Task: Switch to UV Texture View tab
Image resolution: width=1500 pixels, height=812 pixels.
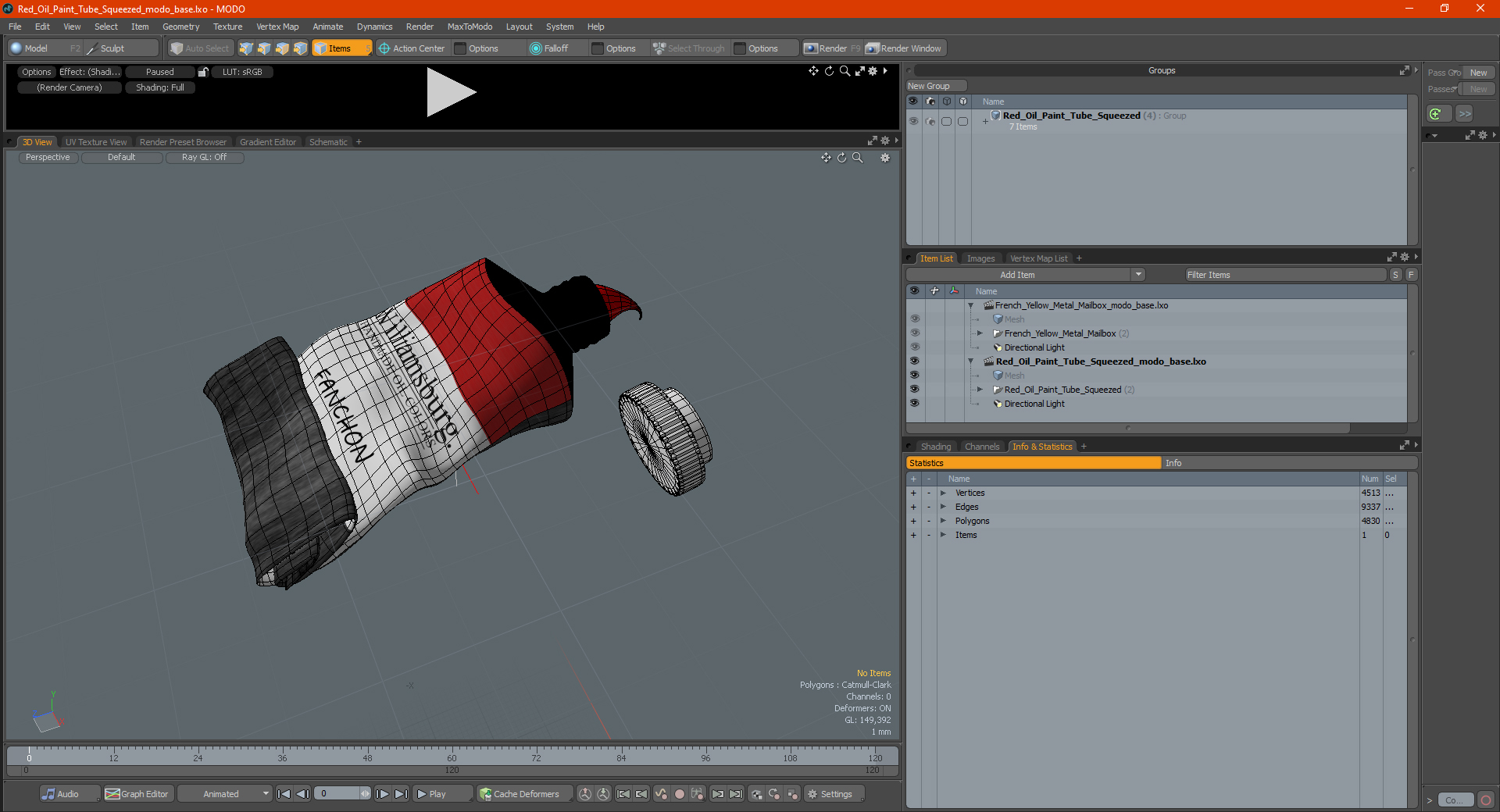Action: click(96, 142)
